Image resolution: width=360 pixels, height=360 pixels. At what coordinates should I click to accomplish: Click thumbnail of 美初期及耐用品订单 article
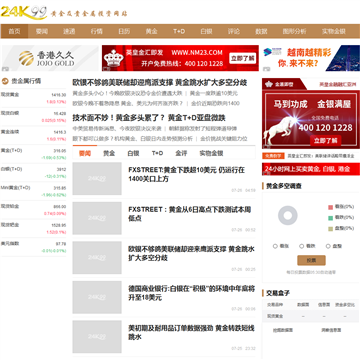[x=97, y=337]
